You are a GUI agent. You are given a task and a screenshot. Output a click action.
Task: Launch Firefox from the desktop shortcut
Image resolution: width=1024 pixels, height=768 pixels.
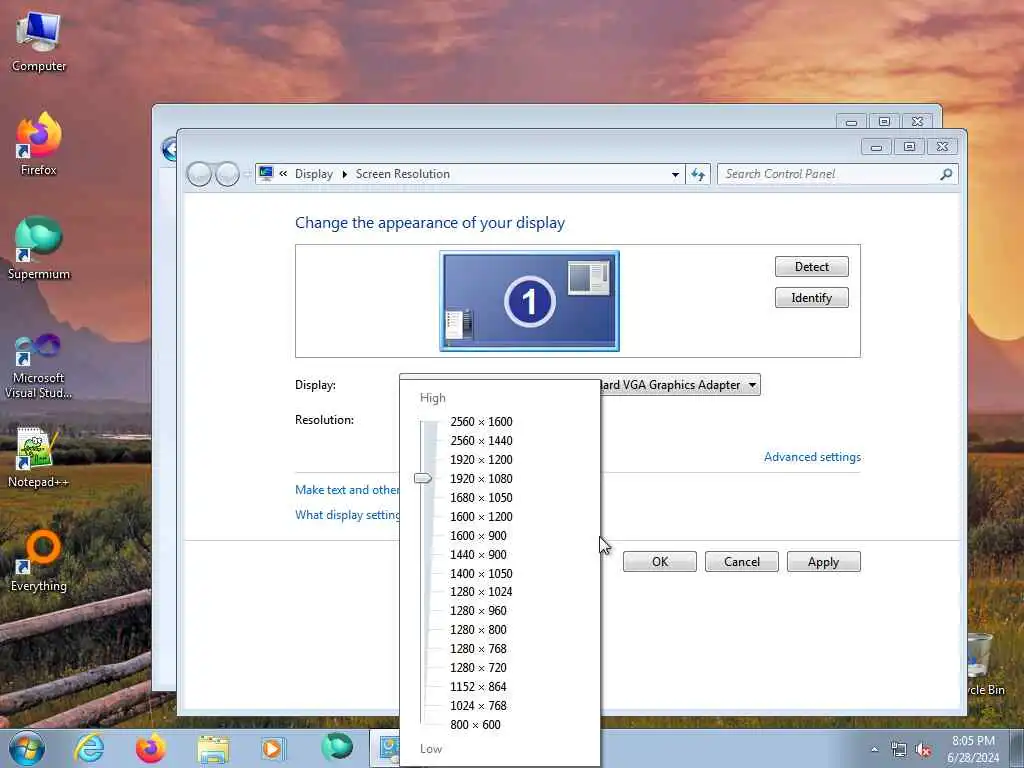[x=39, y=144]
